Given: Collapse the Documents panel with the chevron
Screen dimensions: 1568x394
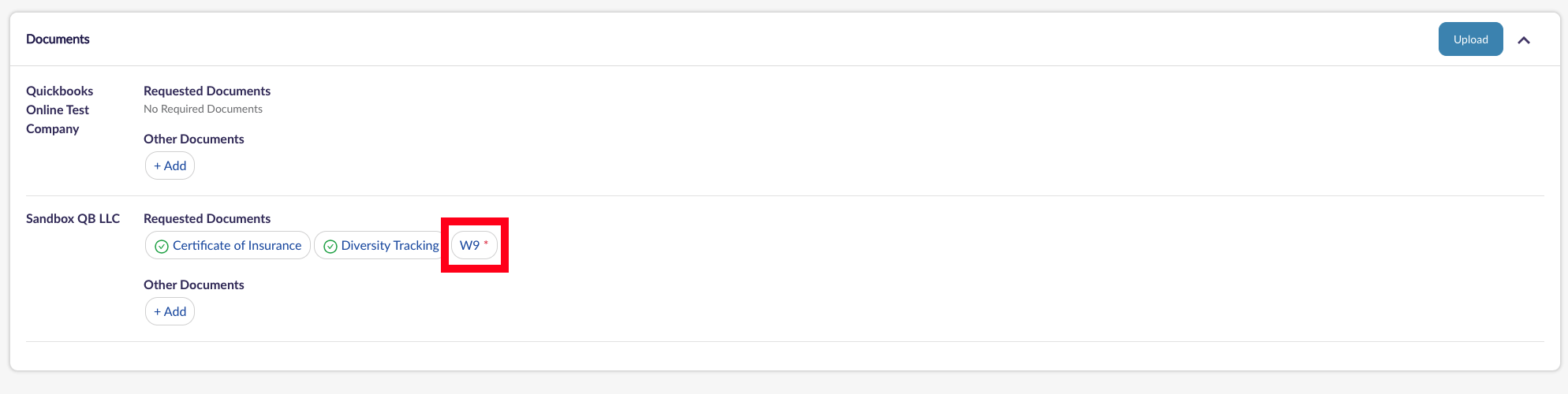Looking at the screenshot, I should tap(1524, 40).
